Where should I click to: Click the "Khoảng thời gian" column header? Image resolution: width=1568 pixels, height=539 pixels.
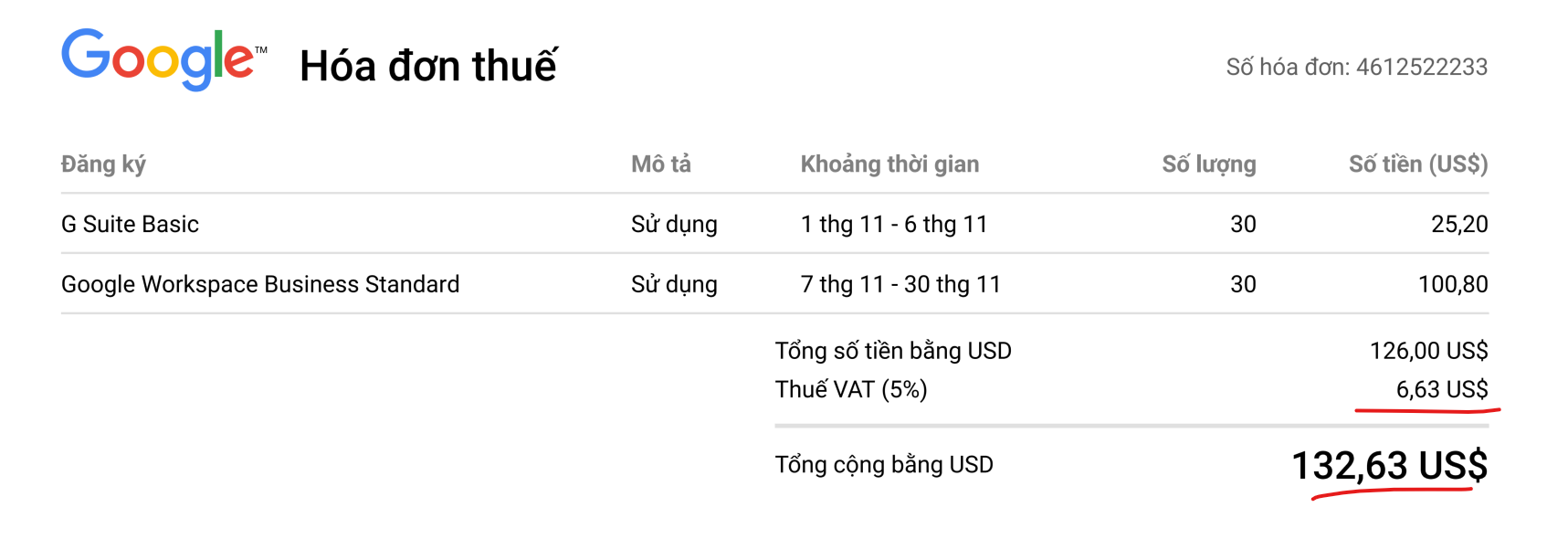[889, 164]
